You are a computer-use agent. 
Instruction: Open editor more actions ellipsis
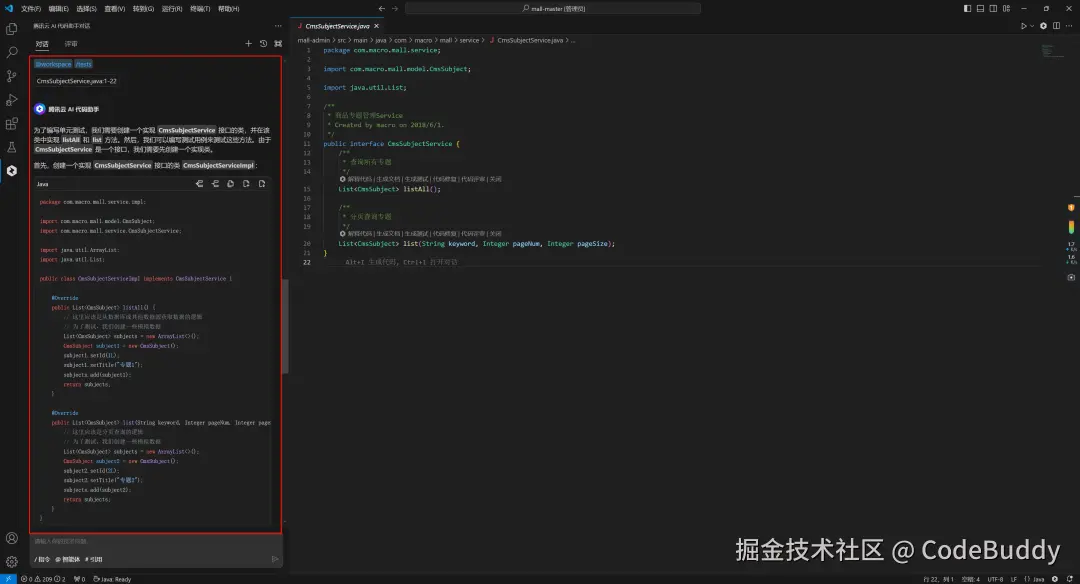[1069, 26]
